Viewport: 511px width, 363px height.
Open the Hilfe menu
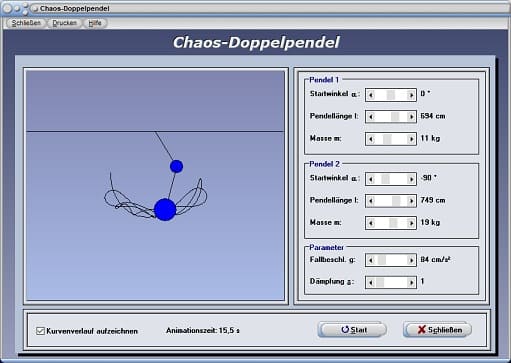point(95,23)
